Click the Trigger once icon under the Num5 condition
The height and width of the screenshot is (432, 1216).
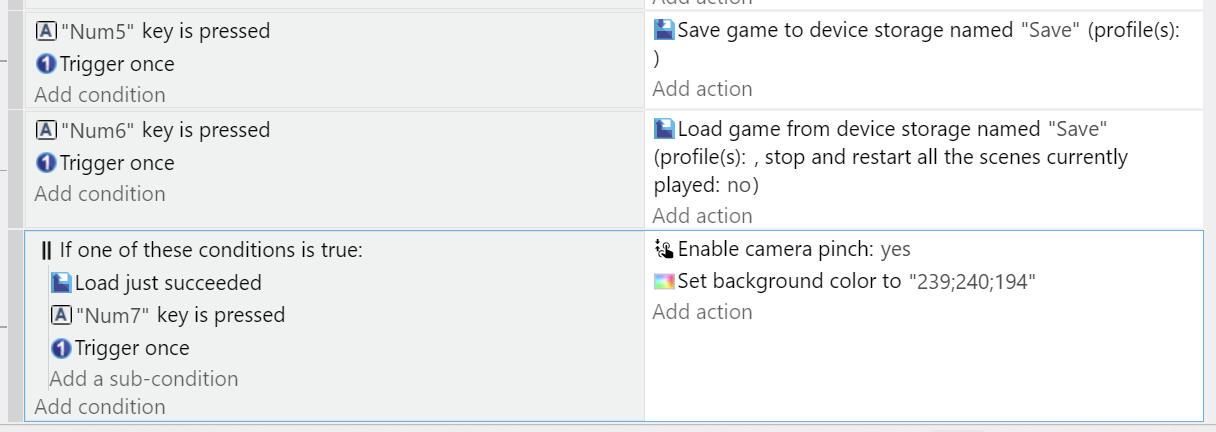[46, 64]
